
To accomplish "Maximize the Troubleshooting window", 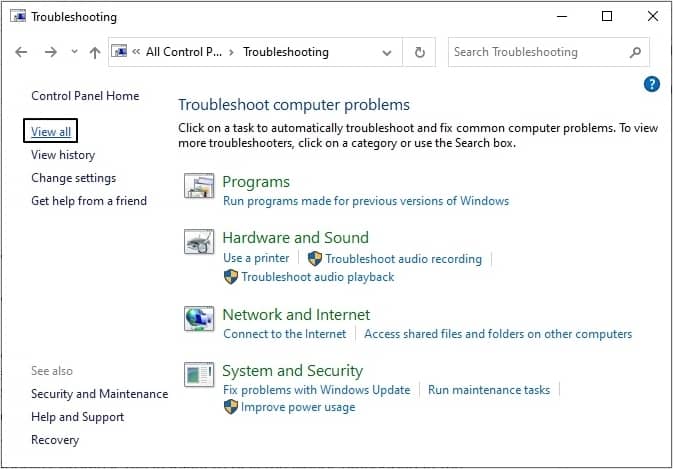I will click(607, 16).
